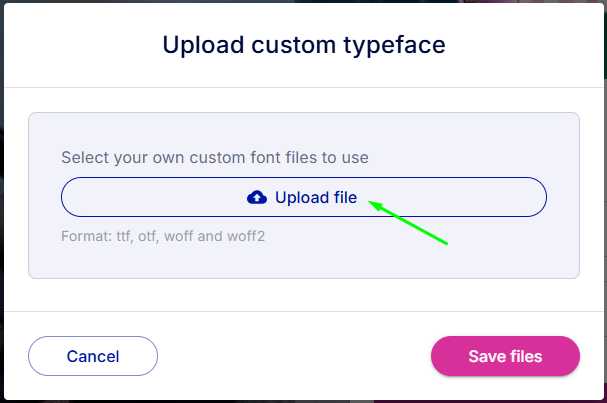Confirm with the pink Save files button

(x=505, y=356)
